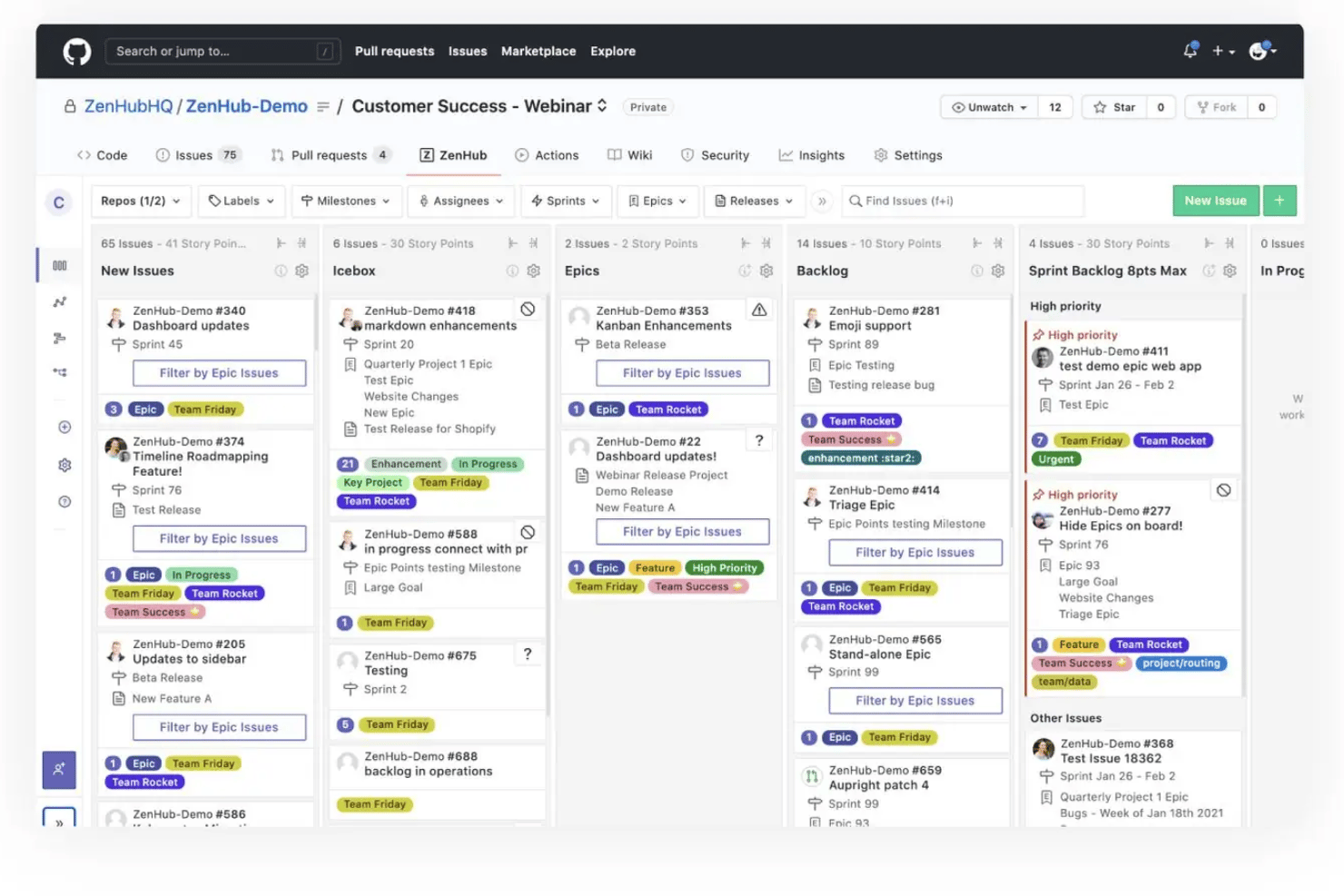This screenshot has height=896, width=1344.
Task: Switch to the Actions tab
Action: [x=547, y=155]
